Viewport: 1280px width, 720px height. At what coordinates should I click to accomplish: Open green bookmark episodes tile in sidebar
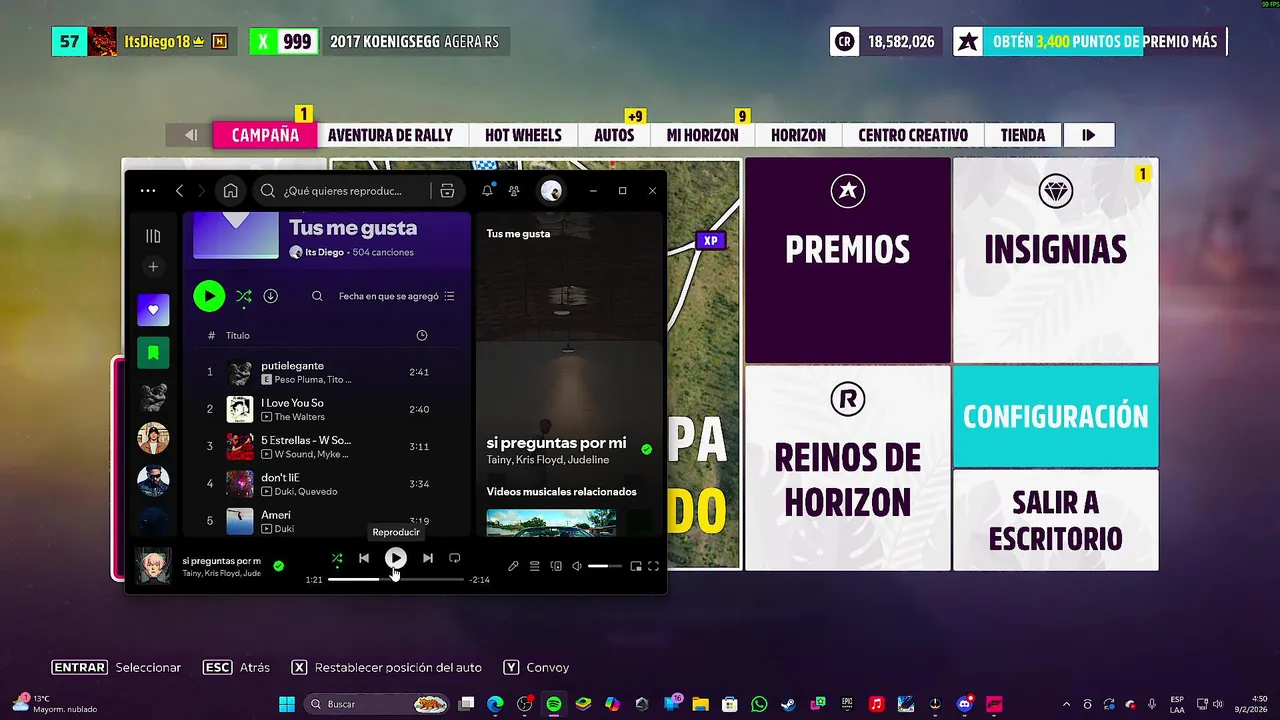153,353
